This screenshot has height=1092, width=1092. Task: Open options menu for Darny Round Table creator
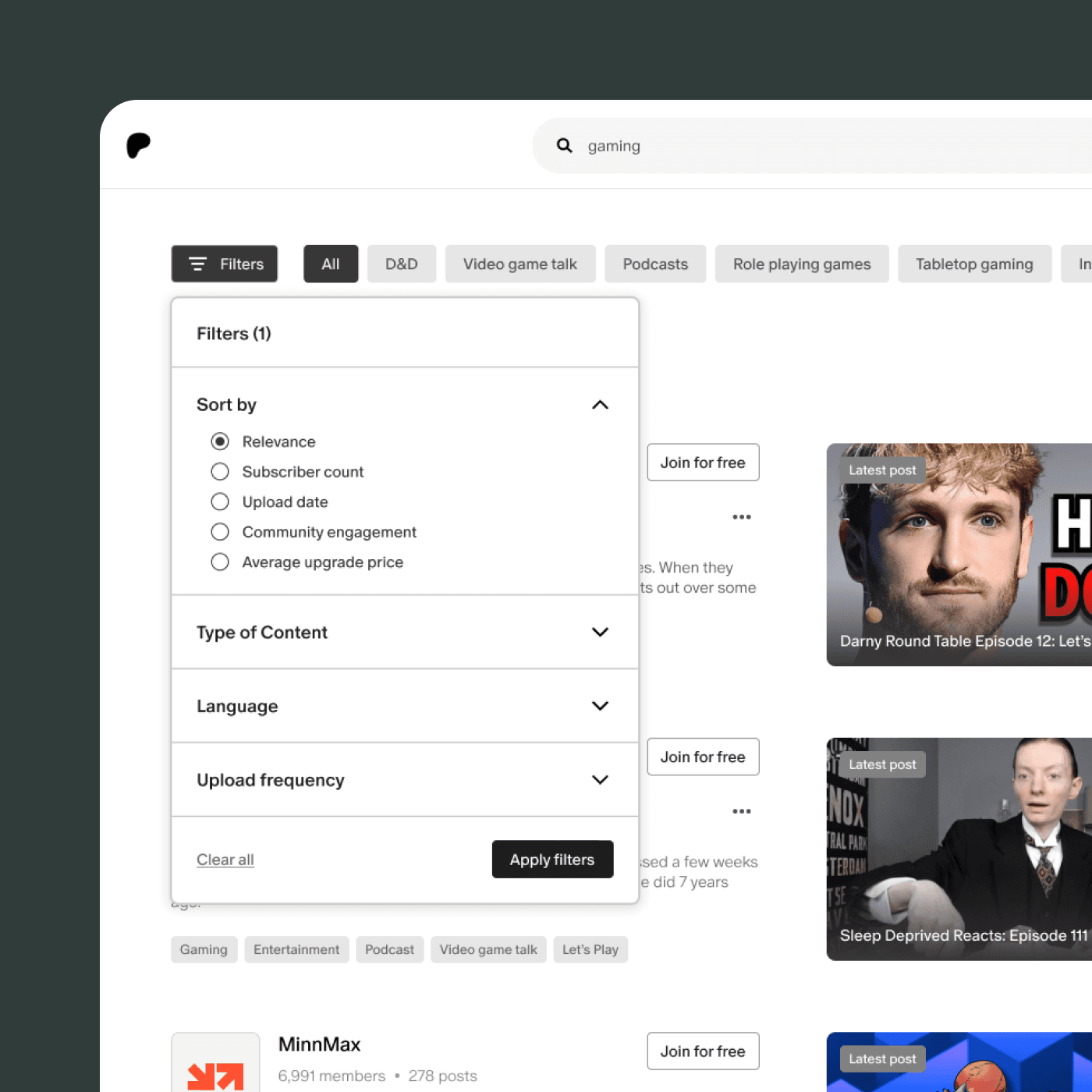pyautogui.click(x=742, y=517)
